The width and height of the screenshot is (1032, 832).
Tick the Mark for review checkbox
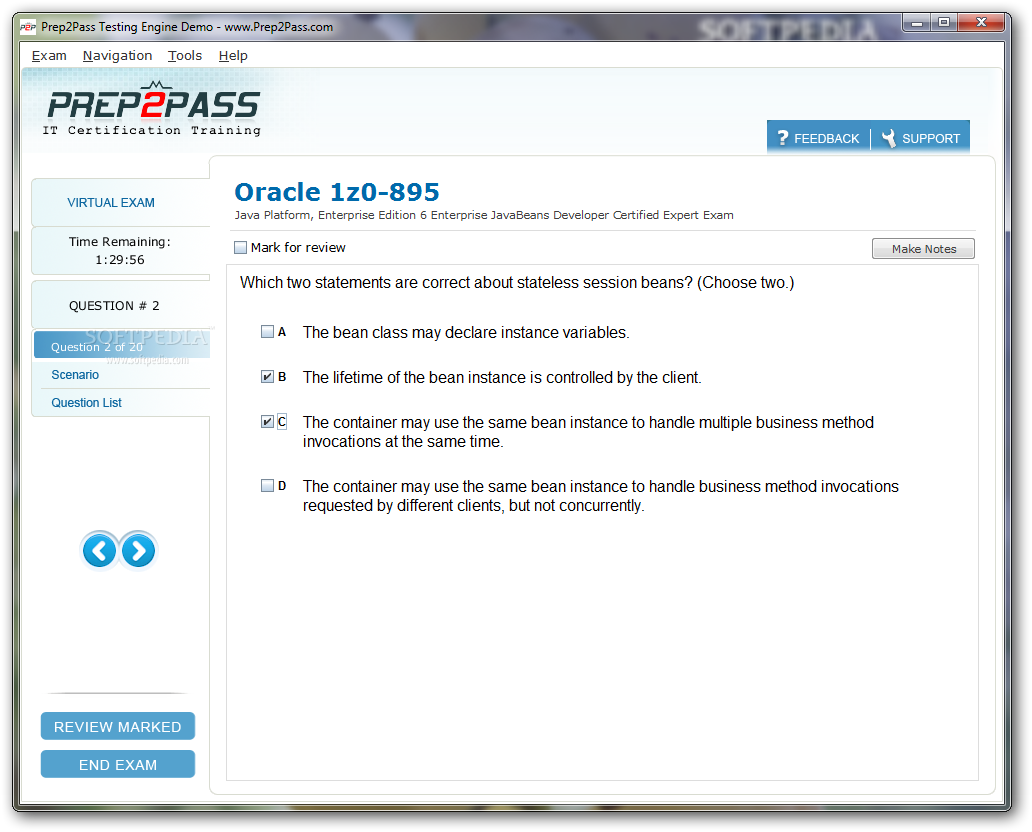click(x=240, y=247)
